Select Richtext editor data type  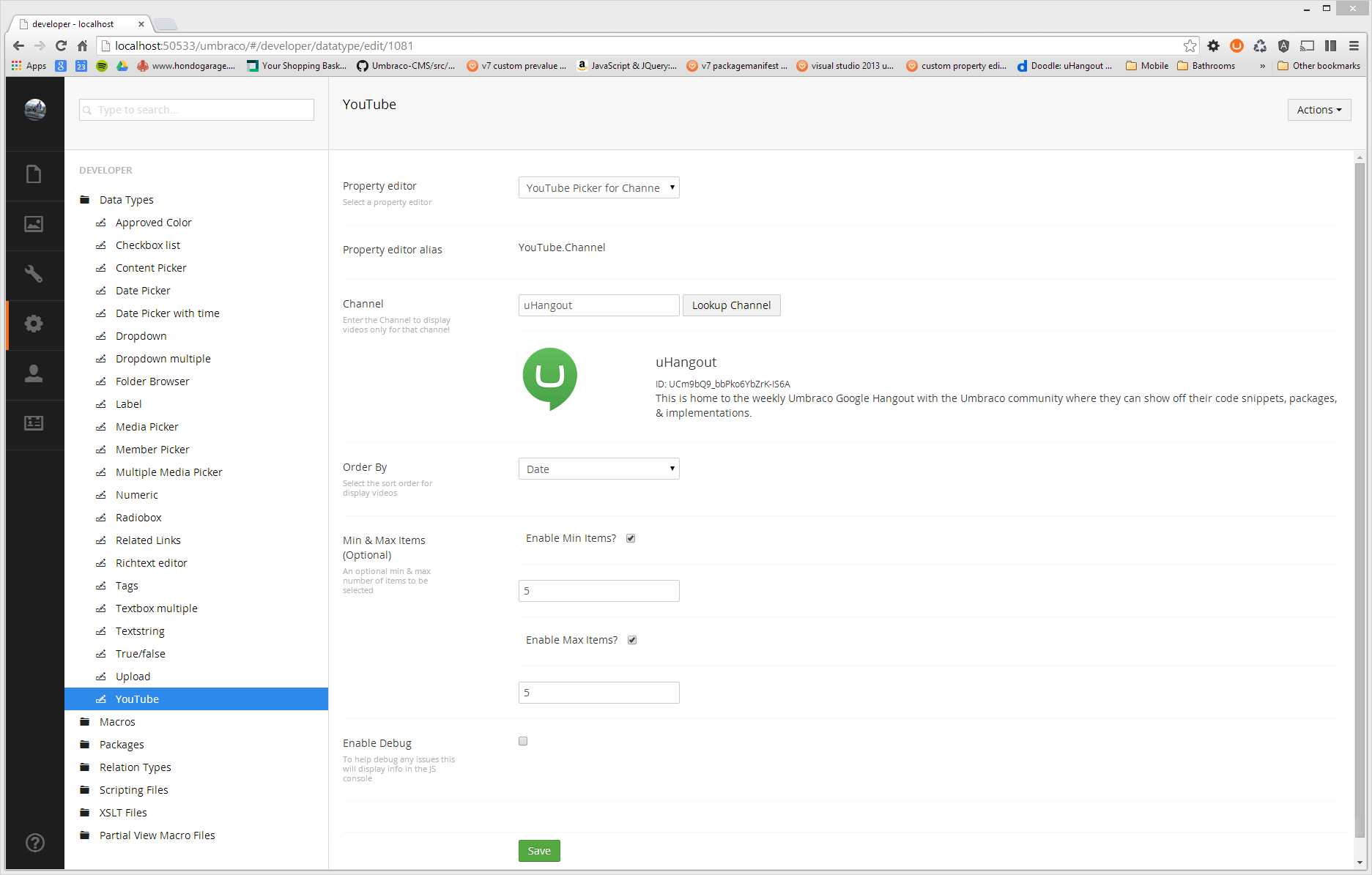(x=151, y=563)
